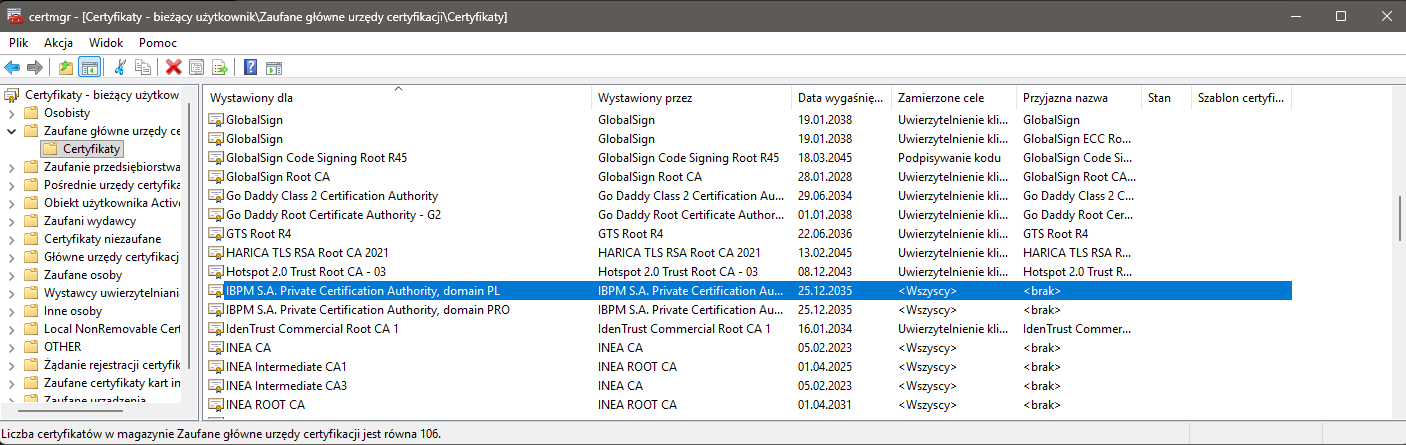Viewport: 1406px width, 445px height.
Task: Expand the 'Pośrednie urzędy certyfikacji' node
Action: pos(11,185)
